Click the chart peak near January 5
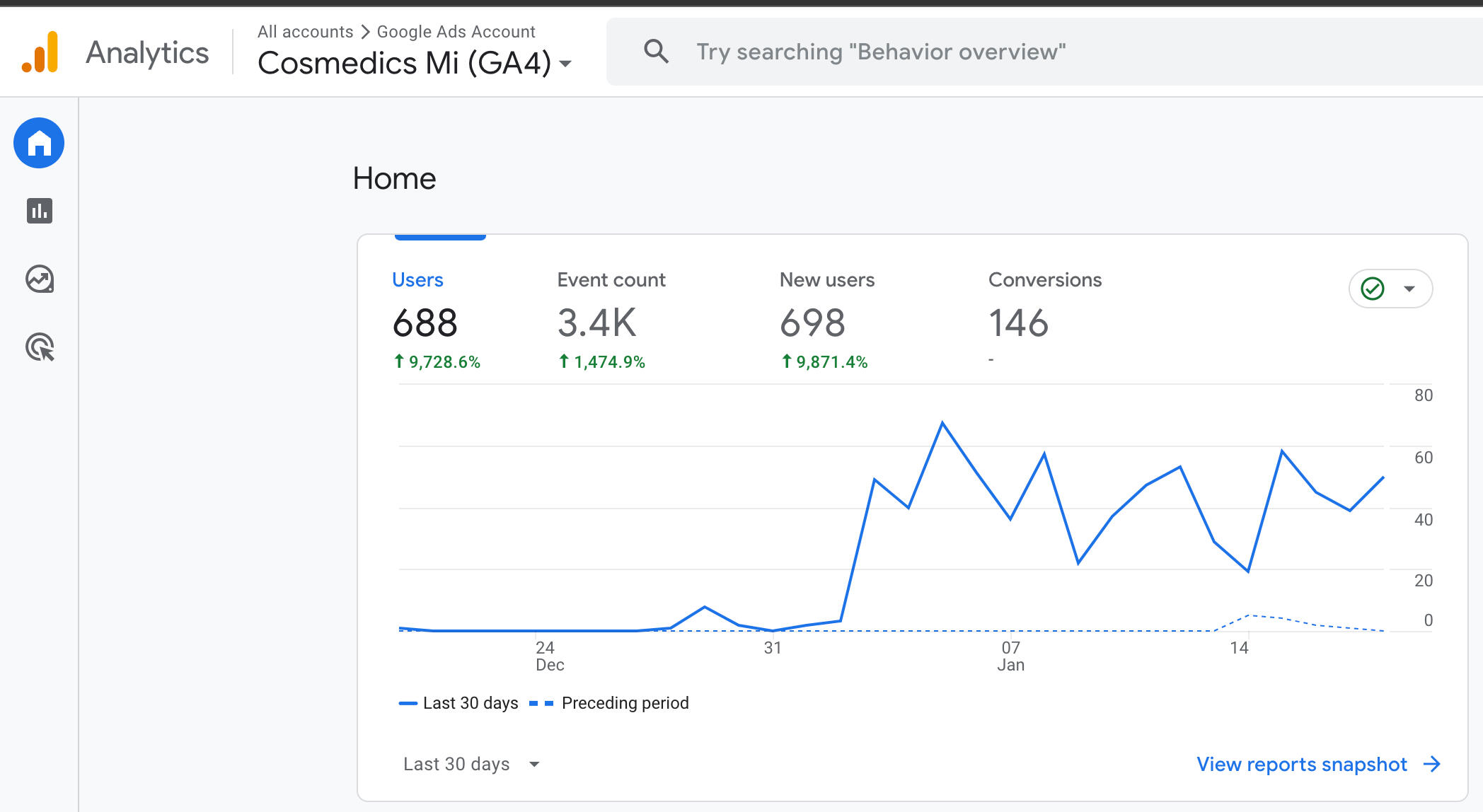1483x812 pixels. point(942,423)
